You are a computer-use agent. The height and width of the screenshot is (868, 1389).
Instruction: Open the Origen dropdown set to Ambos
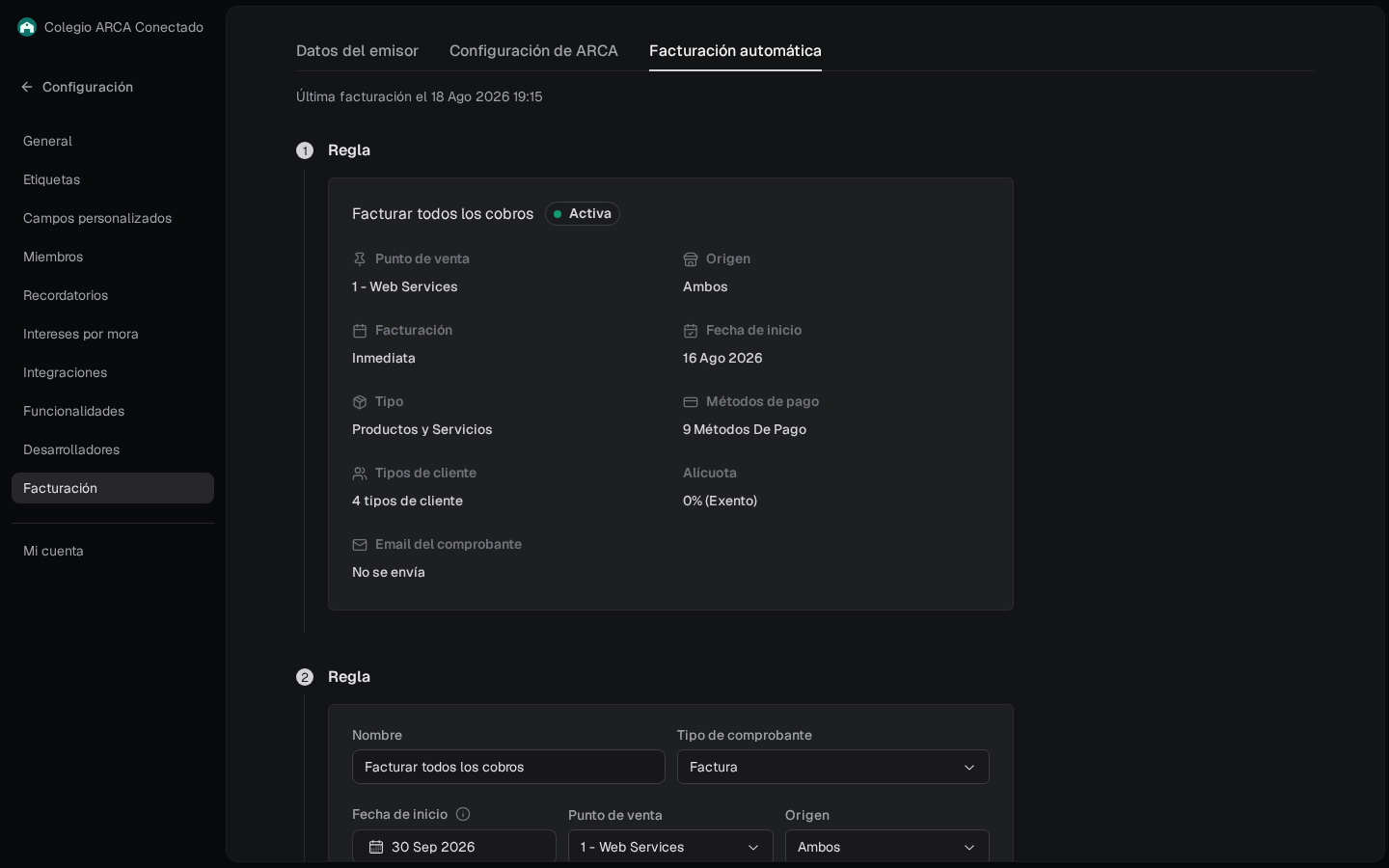coord(887,846)
